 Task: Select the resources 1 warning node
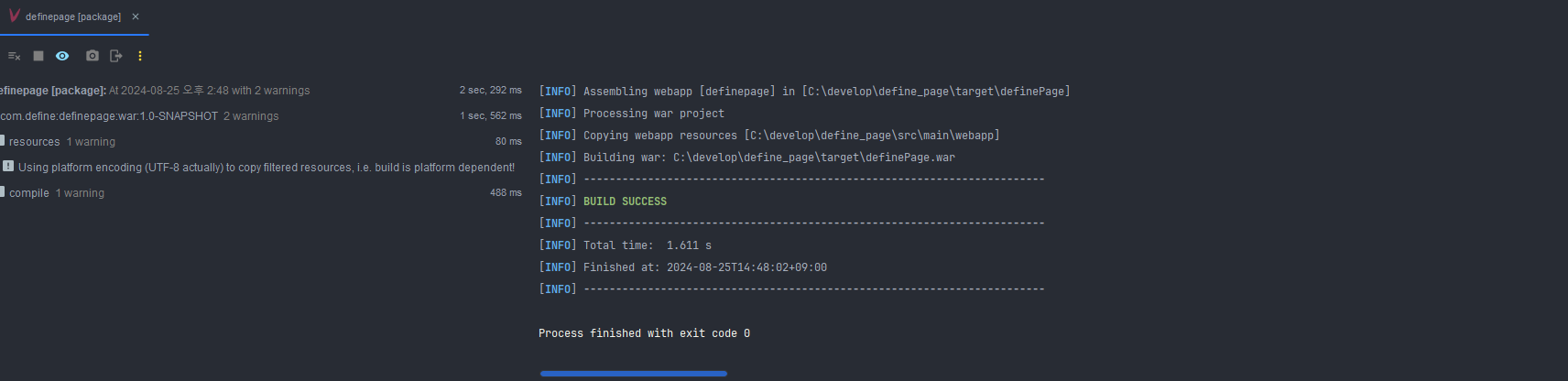tap(261, 142)
